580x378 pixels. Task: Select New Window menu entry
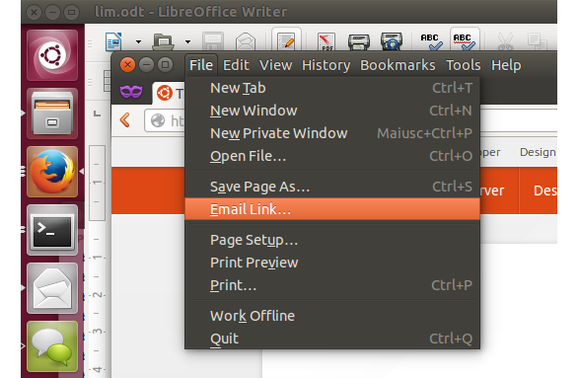(332, 111)
